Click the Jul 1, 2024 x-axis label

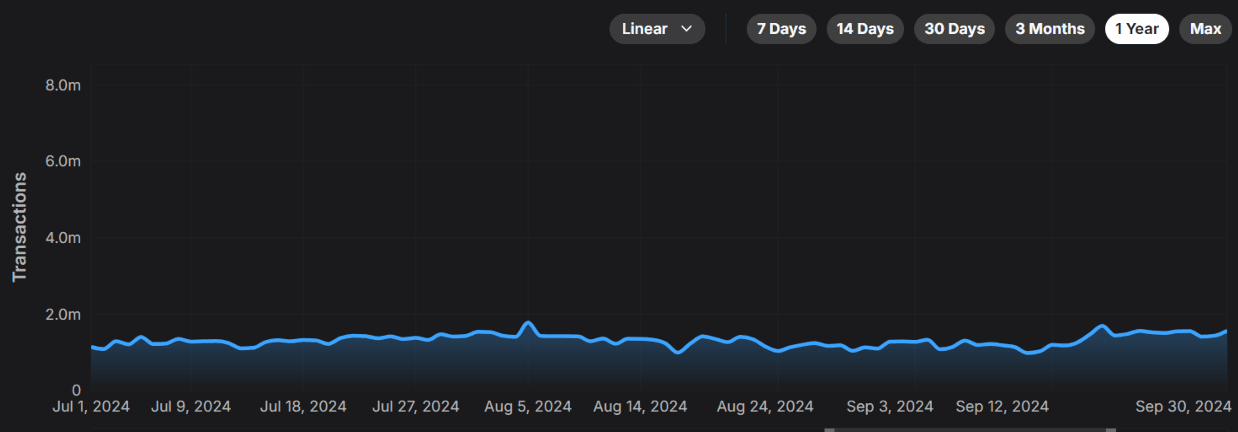91,407
